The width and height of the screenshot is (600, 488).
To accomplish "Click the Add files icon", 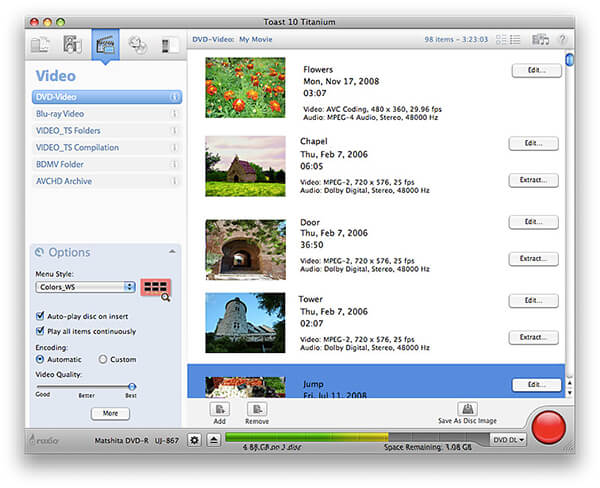I will pos(220,409).
